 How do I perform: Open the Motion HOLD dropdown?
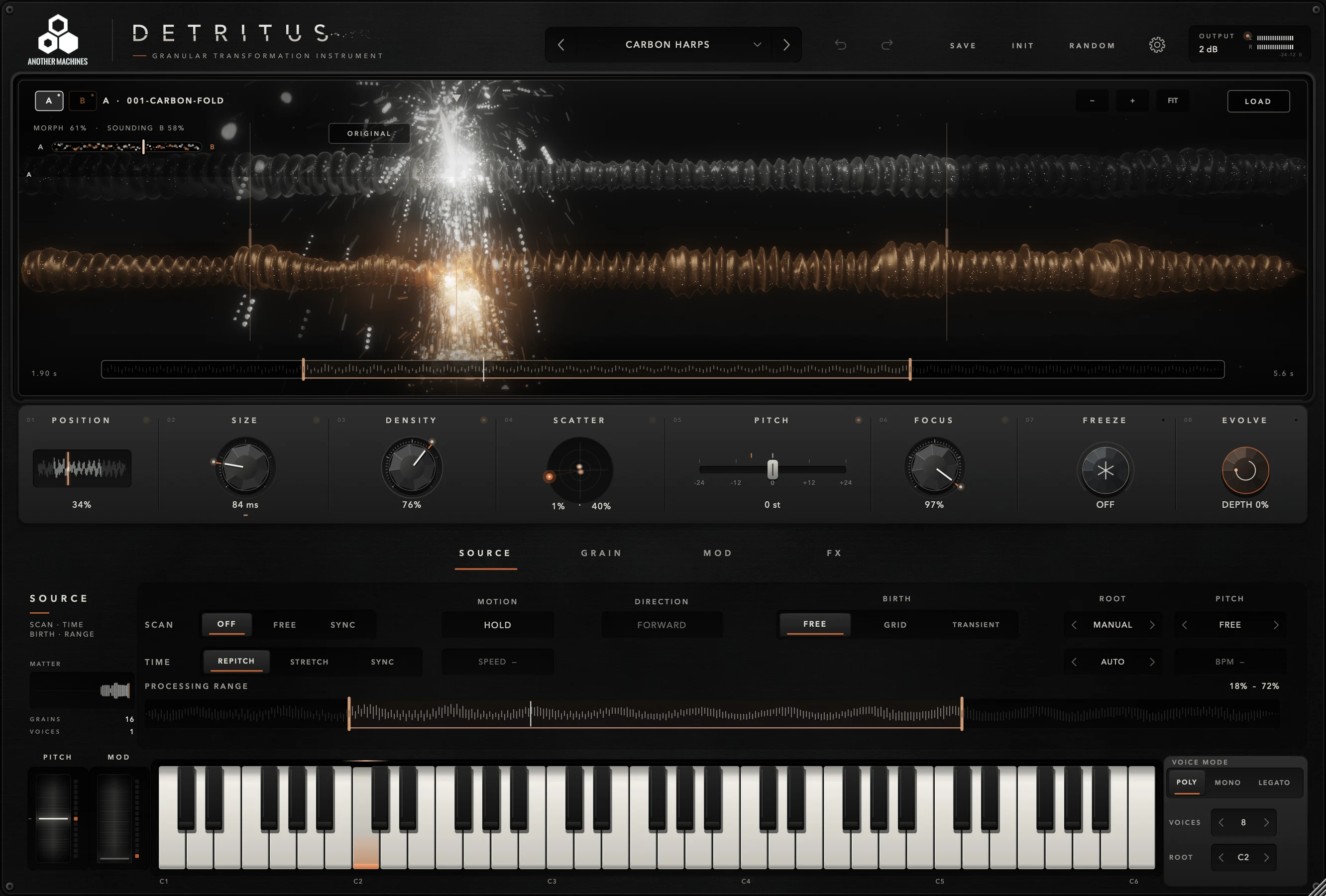[498, 625]
